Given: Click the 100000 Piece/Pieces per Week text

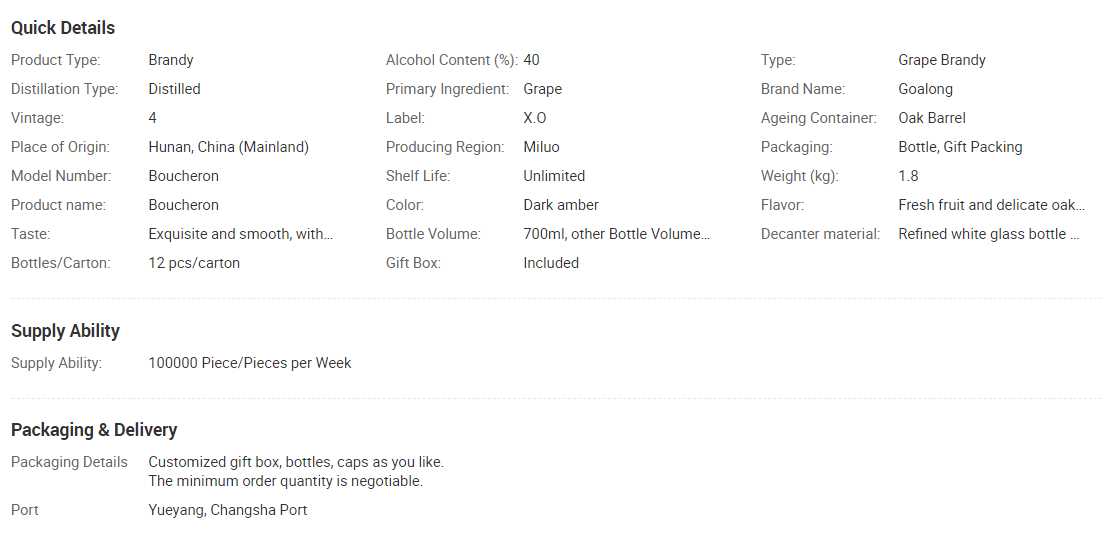Looking at the screenshot, I should click(249, 363).
